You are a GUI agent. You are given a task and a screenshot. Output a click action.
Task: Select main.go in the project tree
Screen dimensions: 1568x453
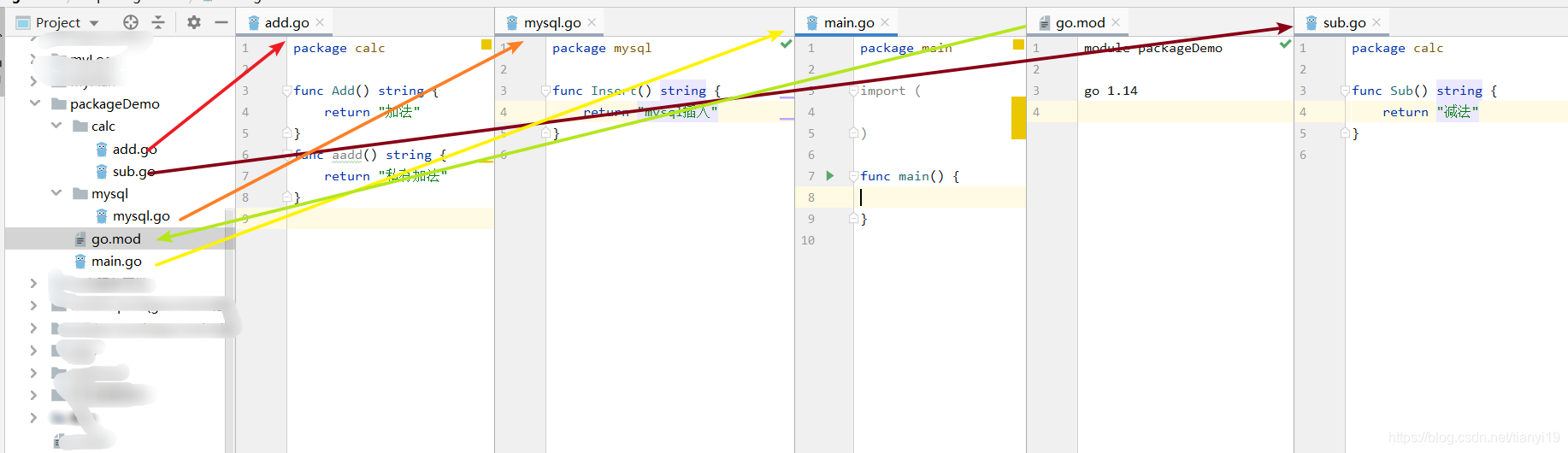[x=116, y=261]
